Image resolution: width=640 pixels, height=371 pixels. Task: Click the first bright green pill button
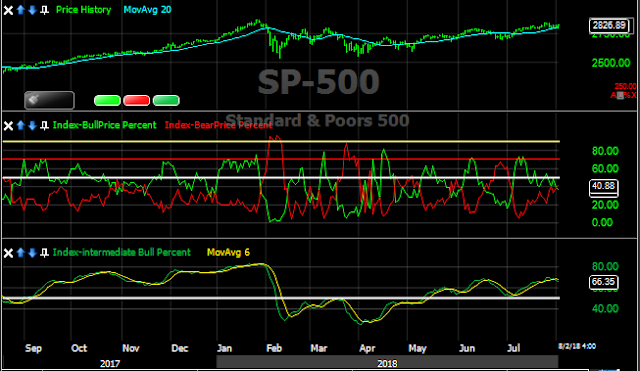coord(107,100)
